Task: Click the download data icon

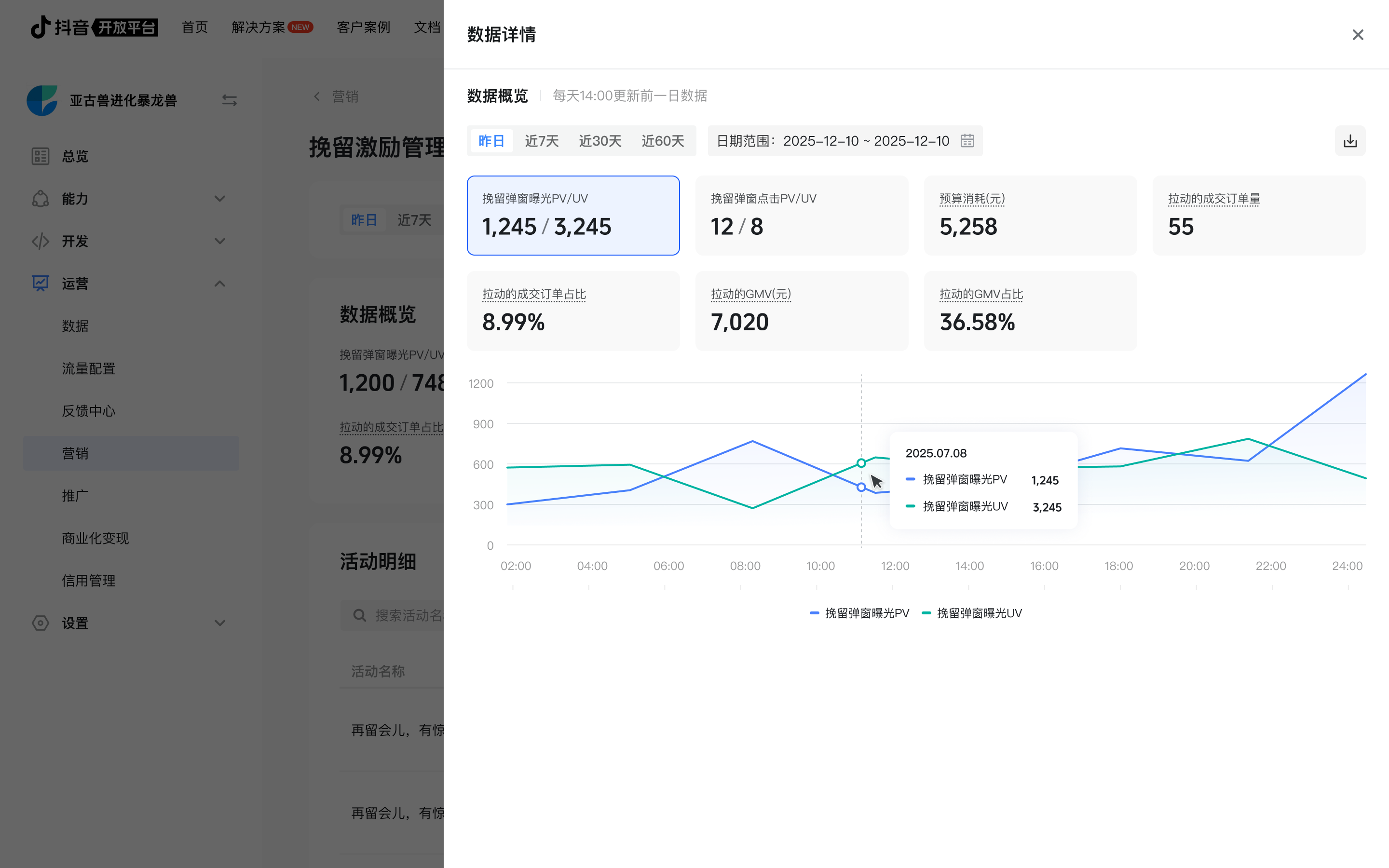Action: 1350,141
